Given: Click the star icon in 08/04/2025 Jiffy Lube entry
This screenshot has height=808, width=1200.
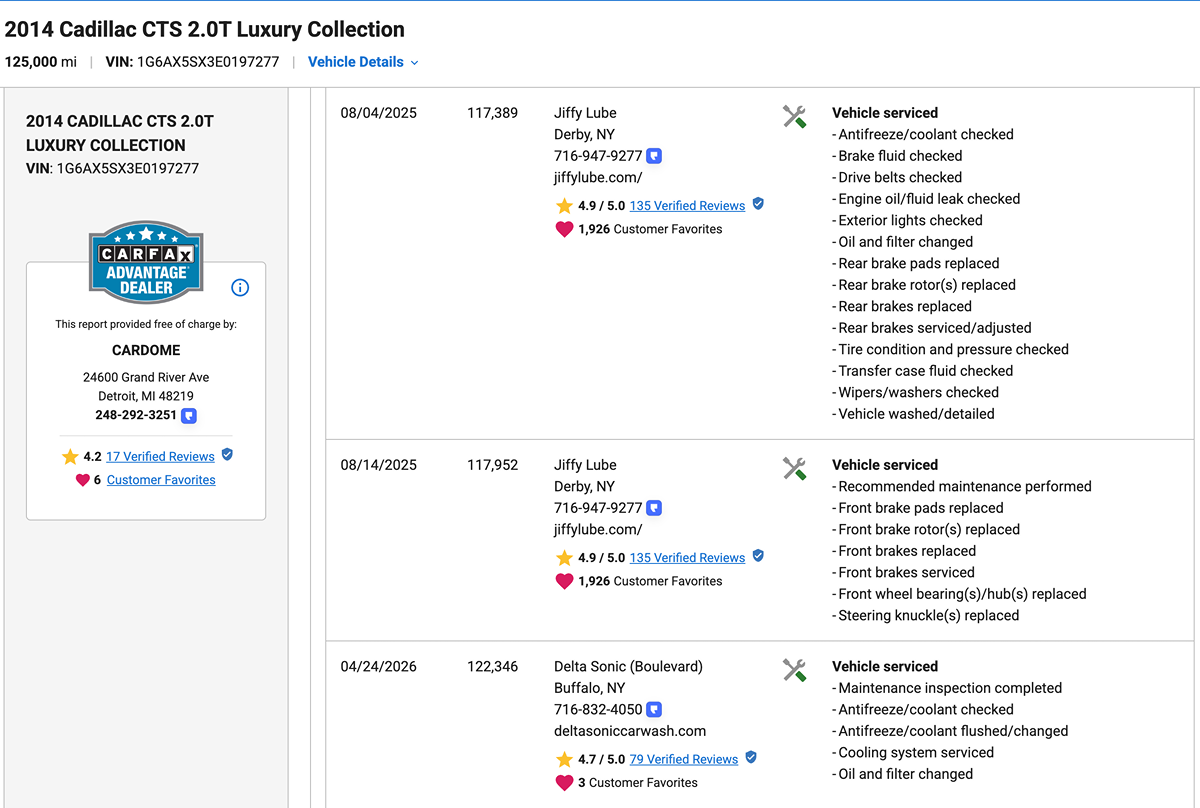Looking at the screenshot, I should tap(564, 206).
